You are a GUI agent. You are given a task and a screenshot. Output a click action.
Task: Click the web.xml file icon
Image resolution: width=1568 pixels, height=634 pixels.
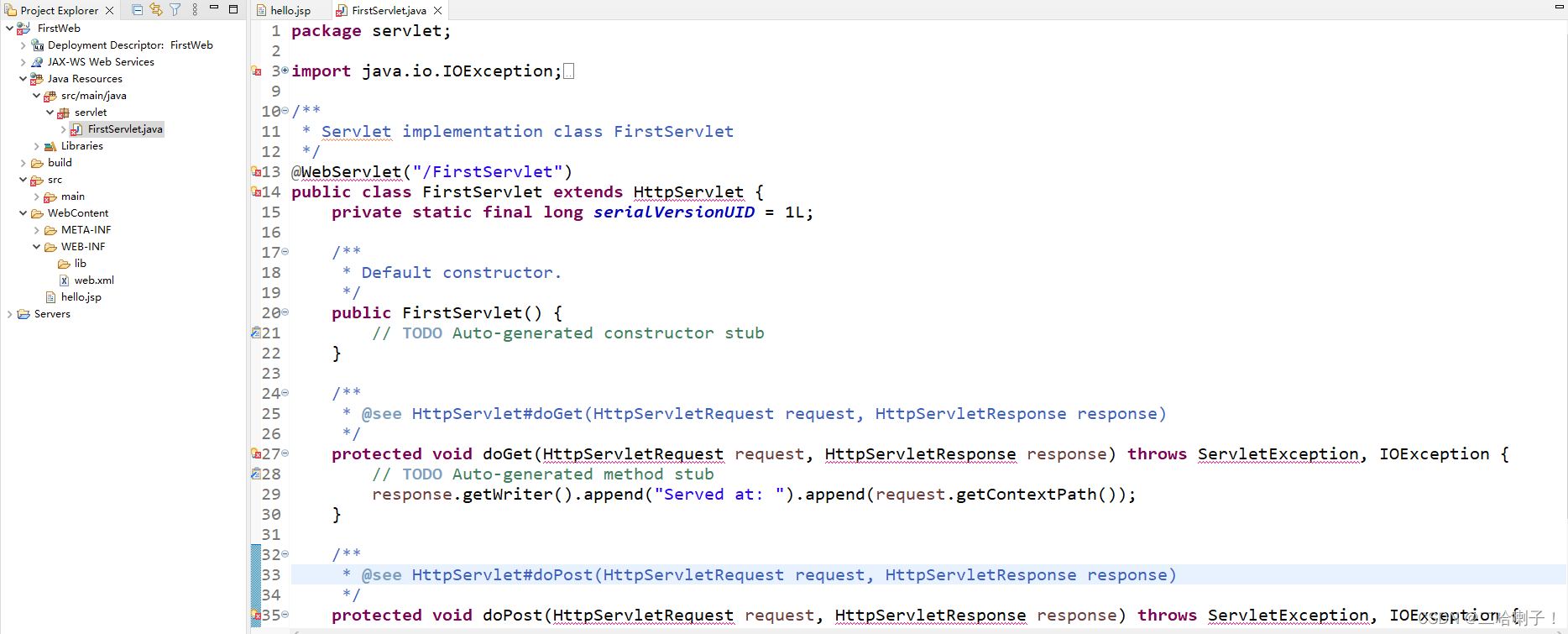pyautogui.click(x=64, y=280)
